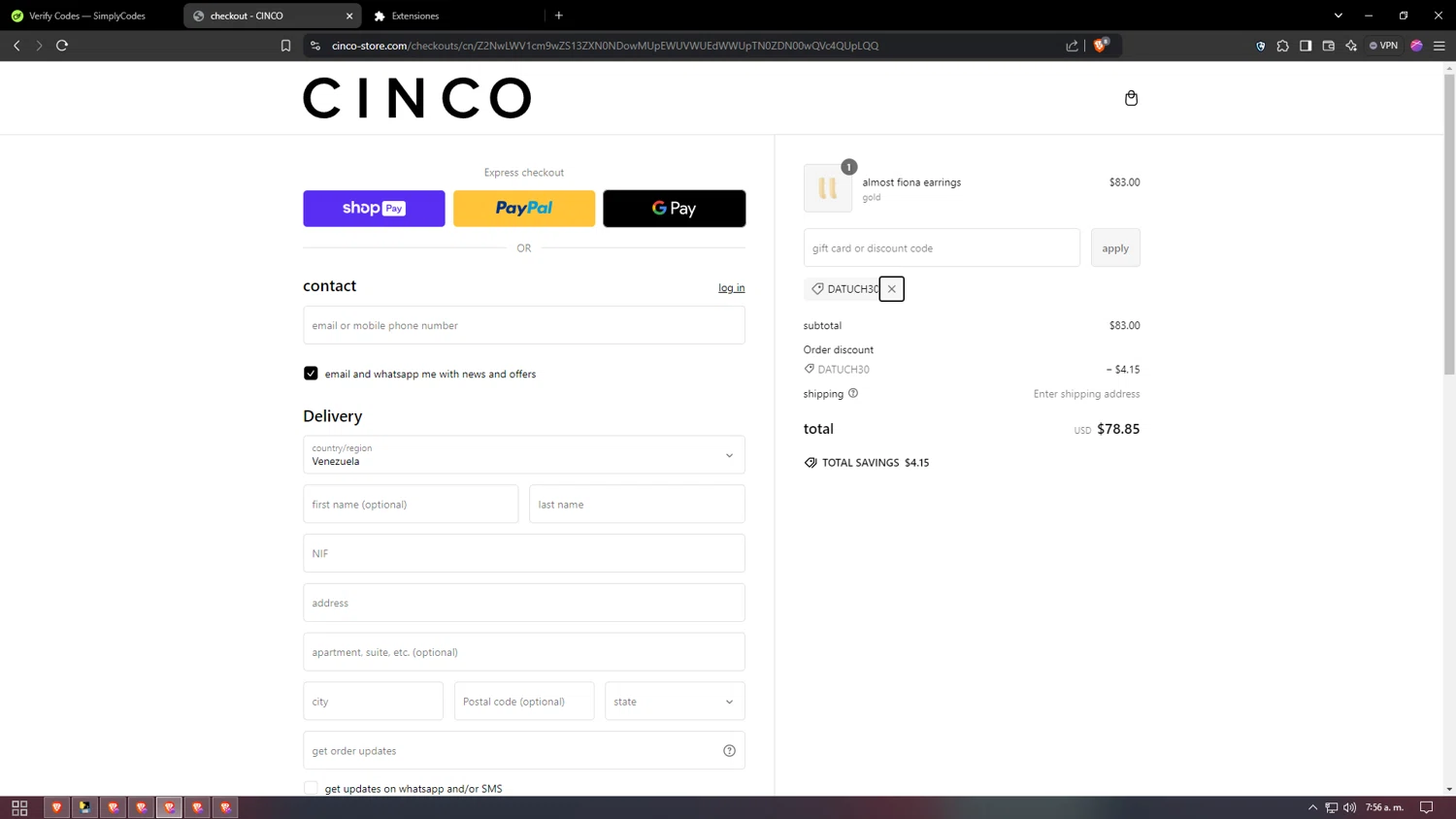1456x819 pixels.
Task: Click the Enter shipping address text
Action: click(x=1086, y=394)
